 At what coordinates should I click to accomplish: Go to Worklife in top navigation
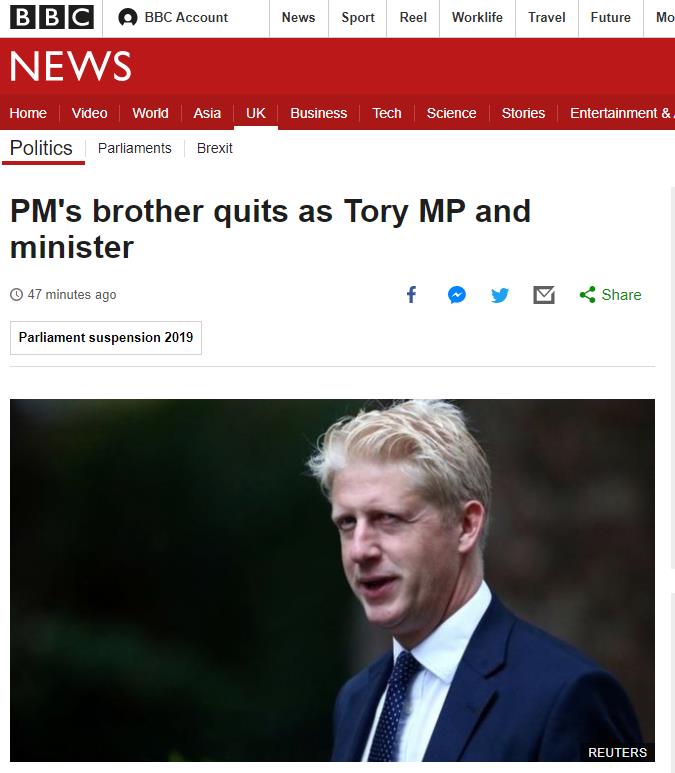pos(477,18)
